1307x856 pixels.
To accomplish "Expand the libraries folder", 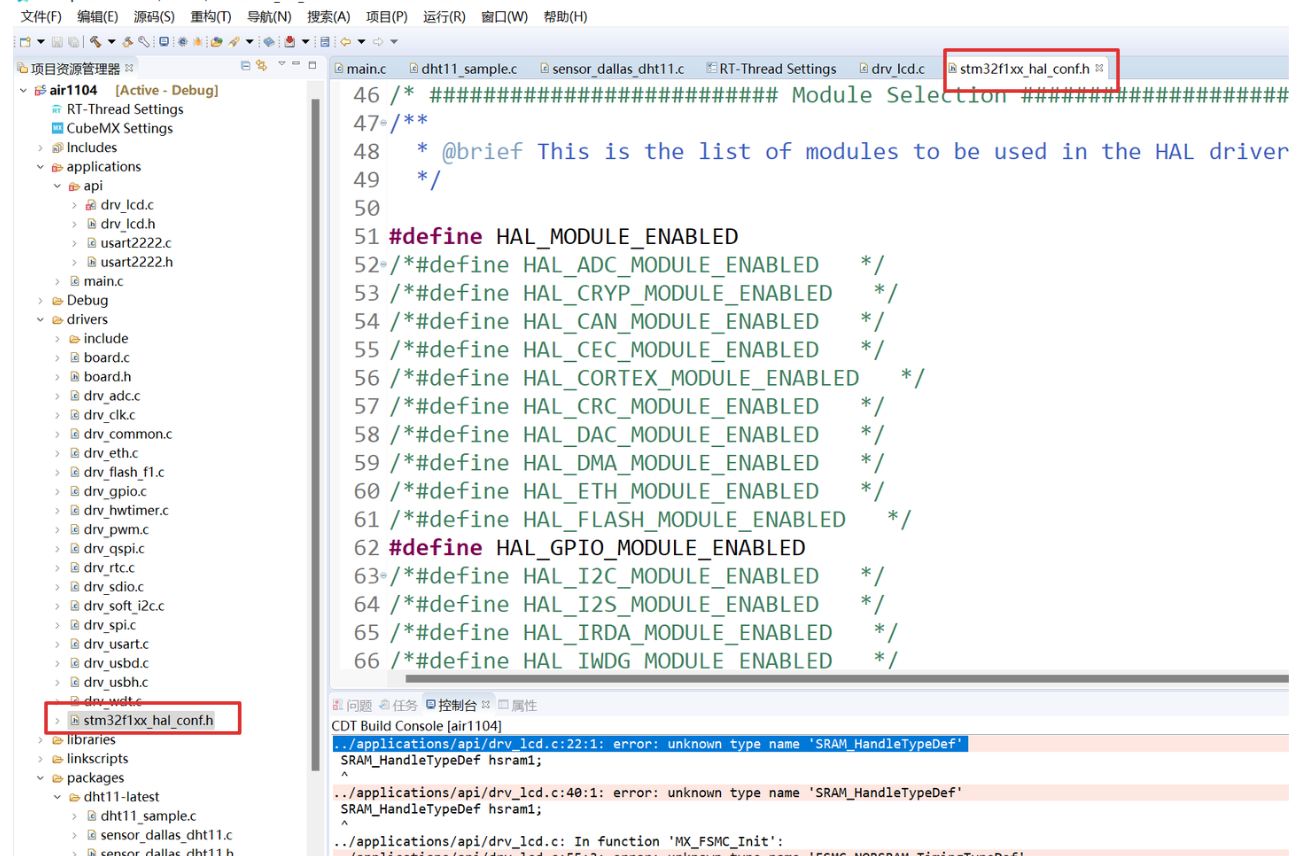I will point(41,740).
